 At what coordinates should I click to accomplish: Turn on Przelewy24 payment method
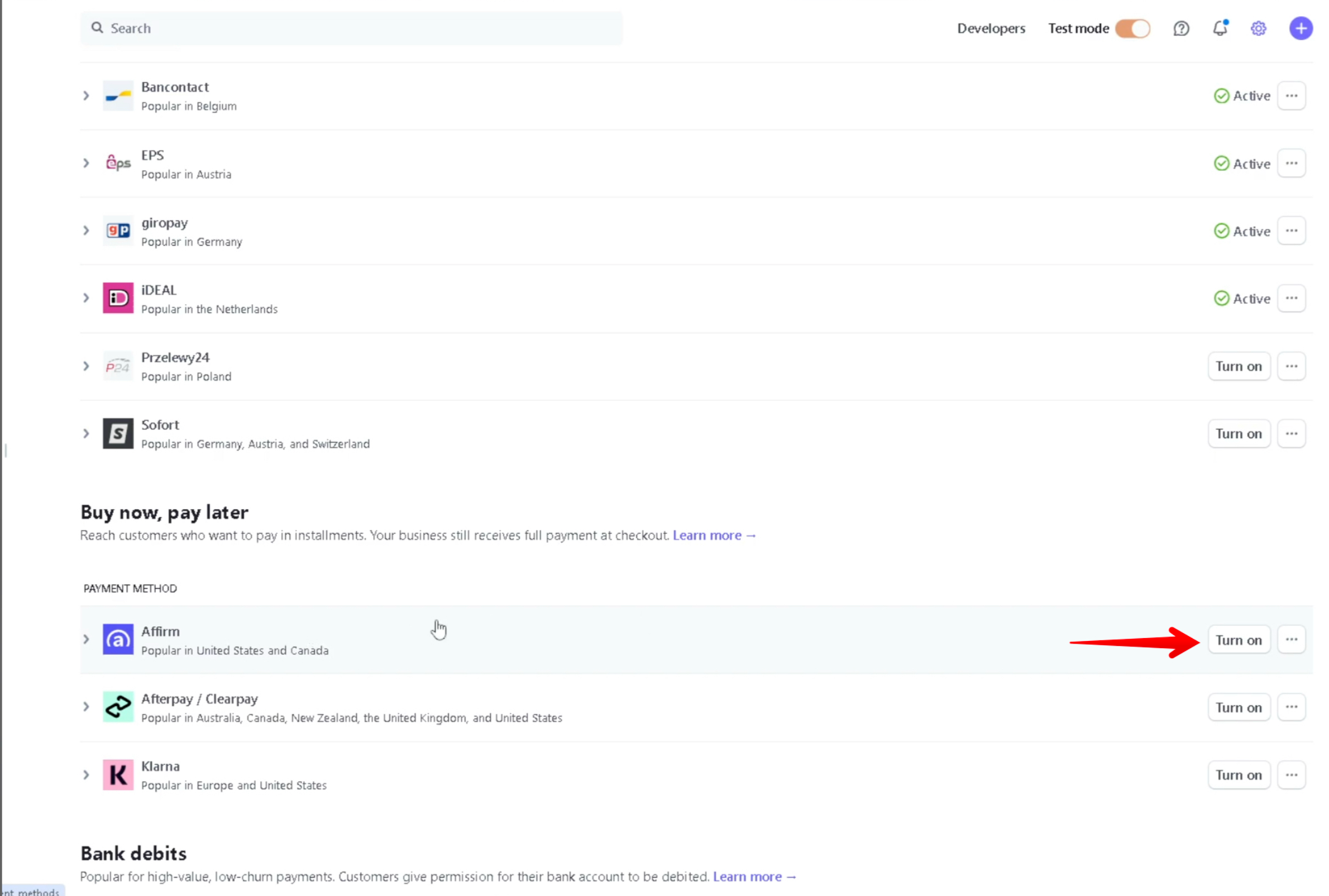pyautogui.click(x=1238, y=366)
